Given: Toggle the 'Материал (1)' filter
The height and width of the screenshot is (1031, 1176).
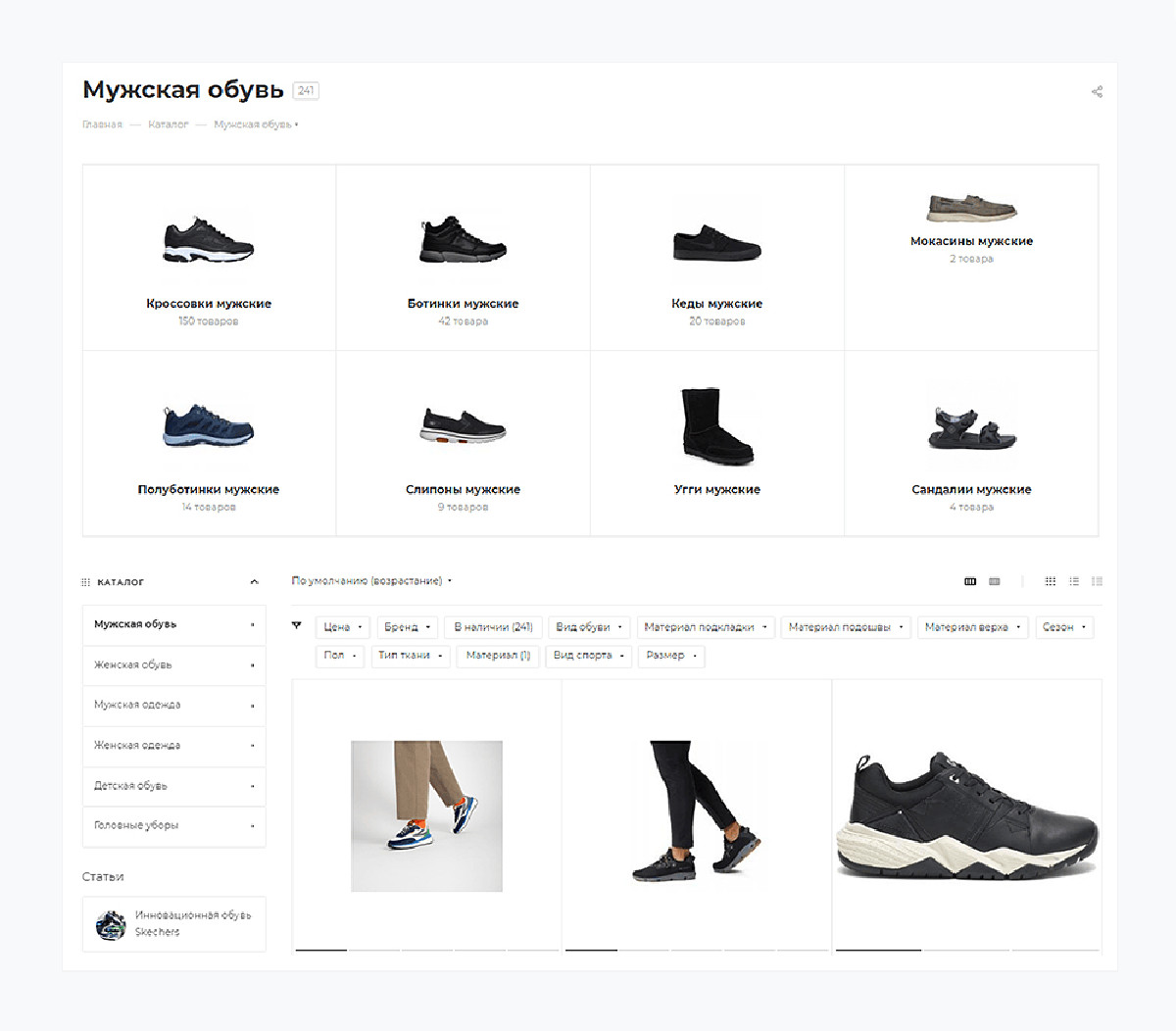Looking at the screenshot, I should click(x=498, y=656).
